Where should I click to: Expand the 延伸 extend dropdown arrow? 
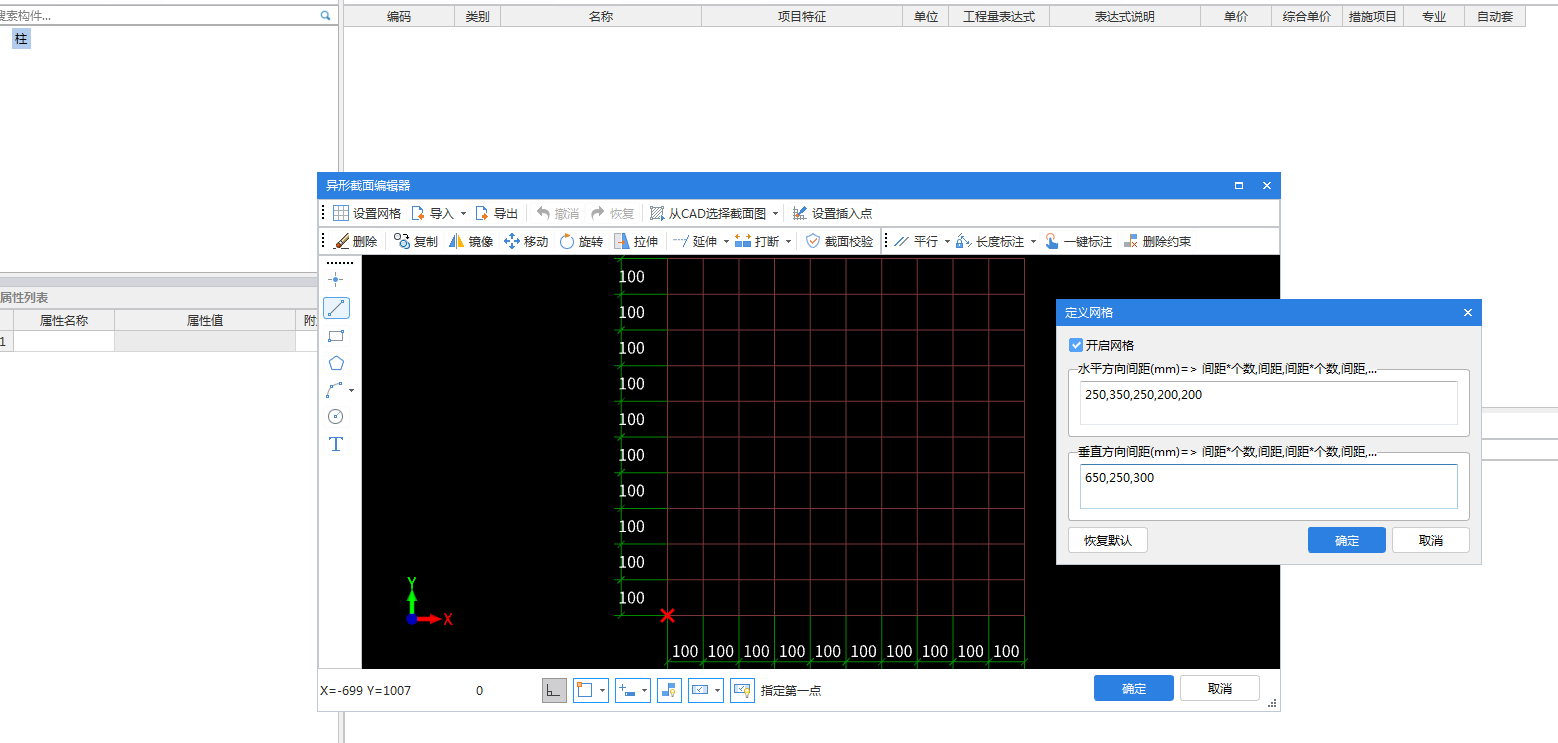click(724, 242)
